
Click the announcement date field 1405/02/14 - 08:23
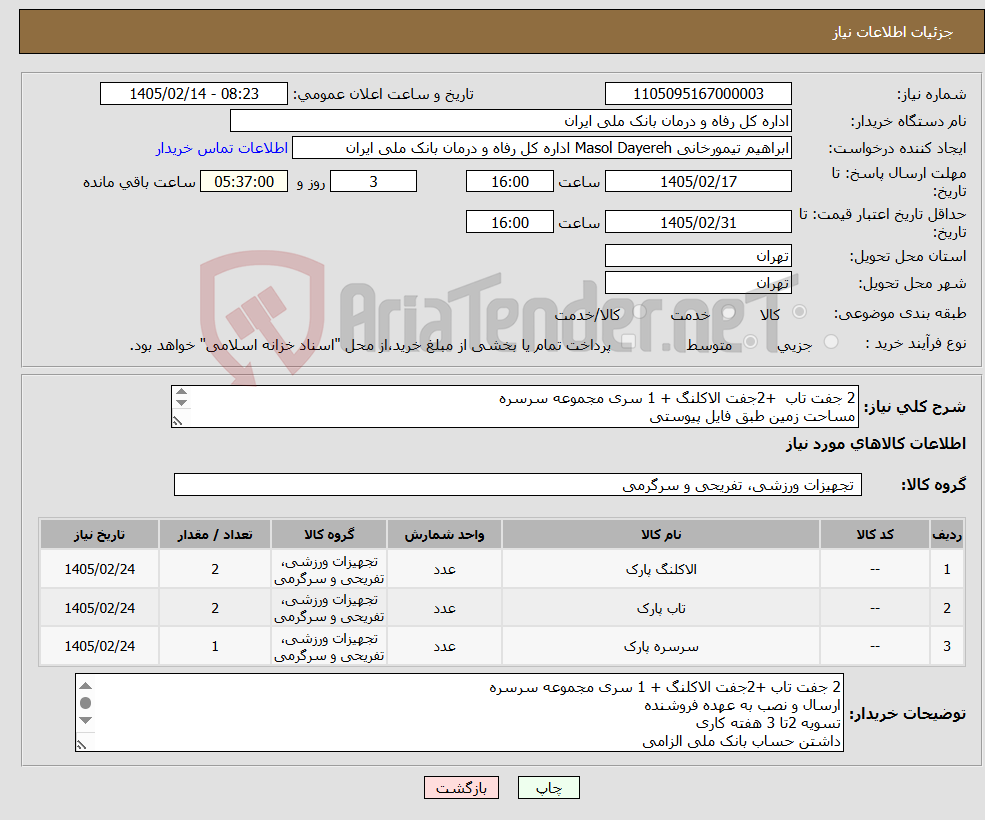tap(193, 94)
